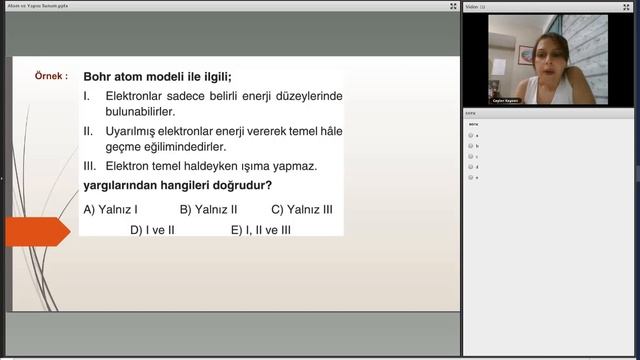Click the presenter name label on video
640x360 pixels.
[505, 100]
